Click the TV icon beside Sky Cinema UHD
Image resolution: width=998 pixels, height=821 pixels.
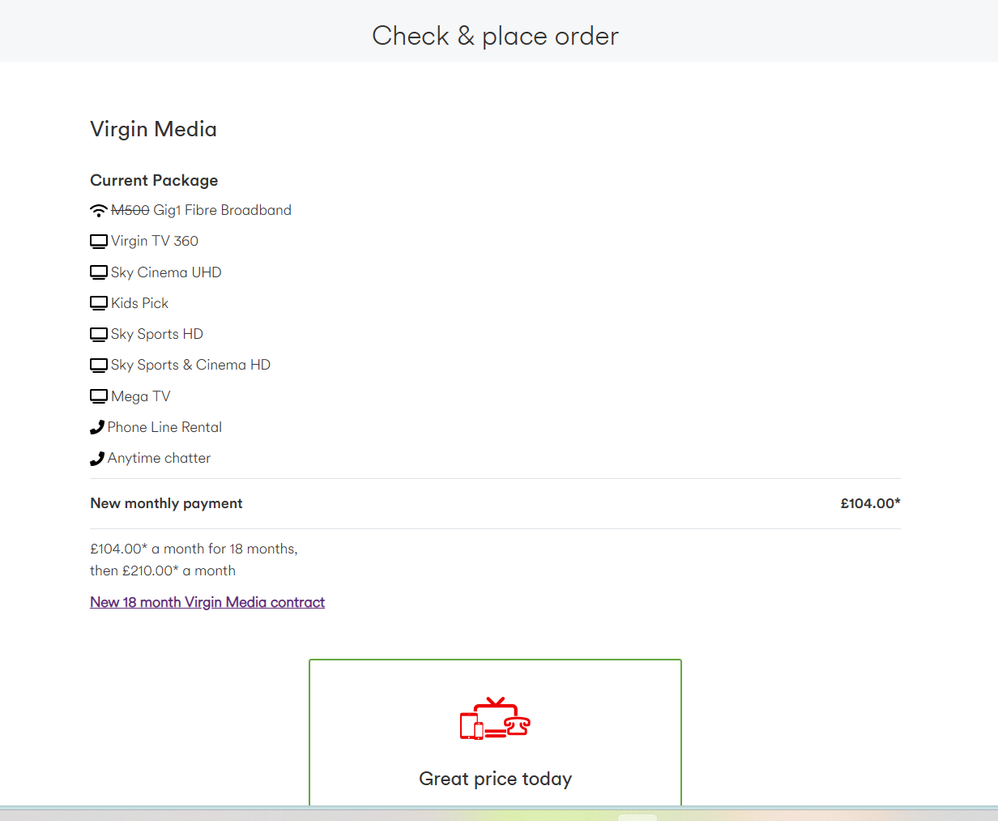99,272
